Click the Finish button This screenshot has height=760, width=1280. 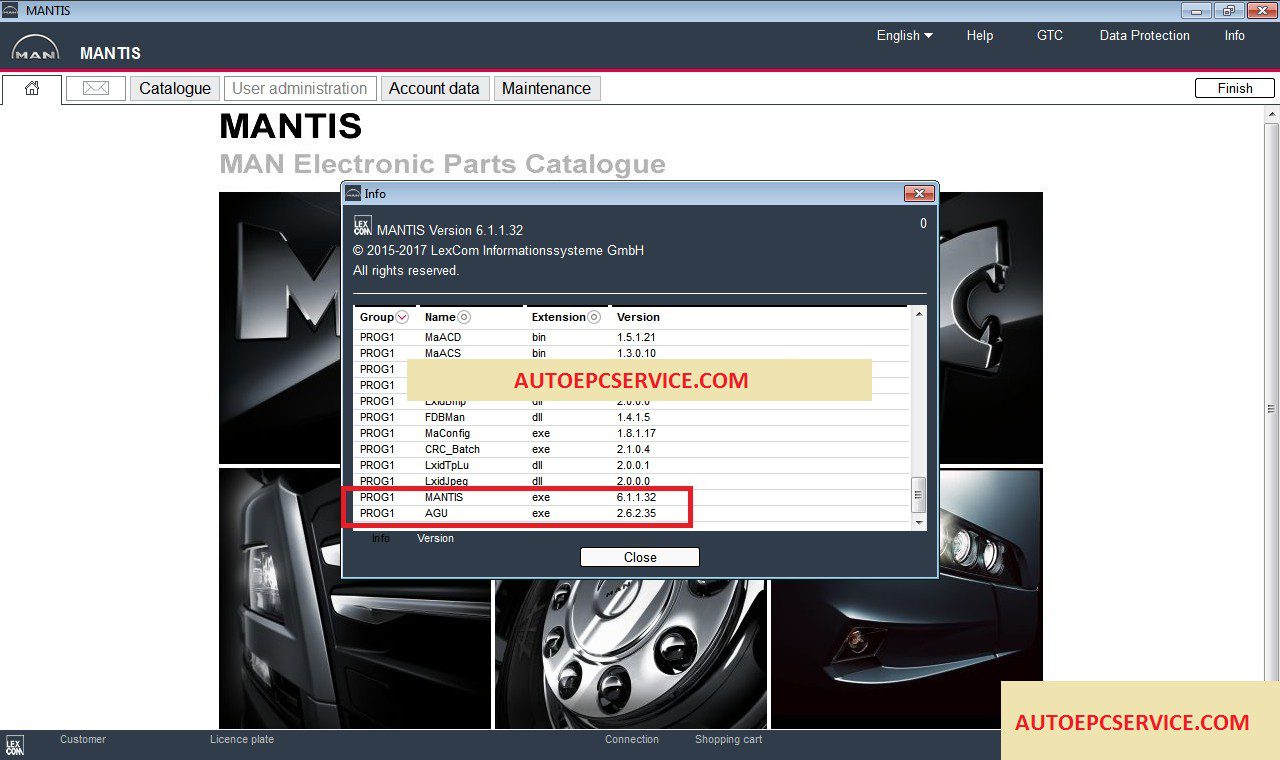pos(1235,88)
